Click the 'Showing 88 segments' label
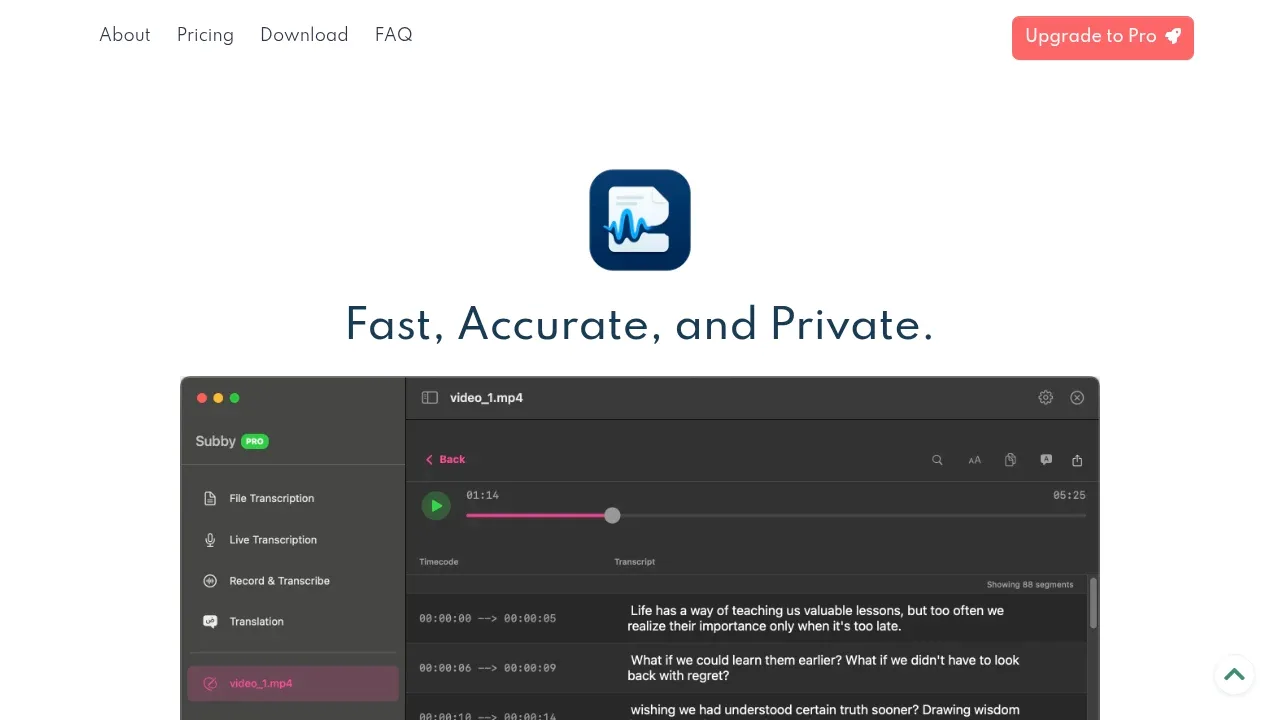The height and width of the screenshot is (720, 1280). (1030, 584)
